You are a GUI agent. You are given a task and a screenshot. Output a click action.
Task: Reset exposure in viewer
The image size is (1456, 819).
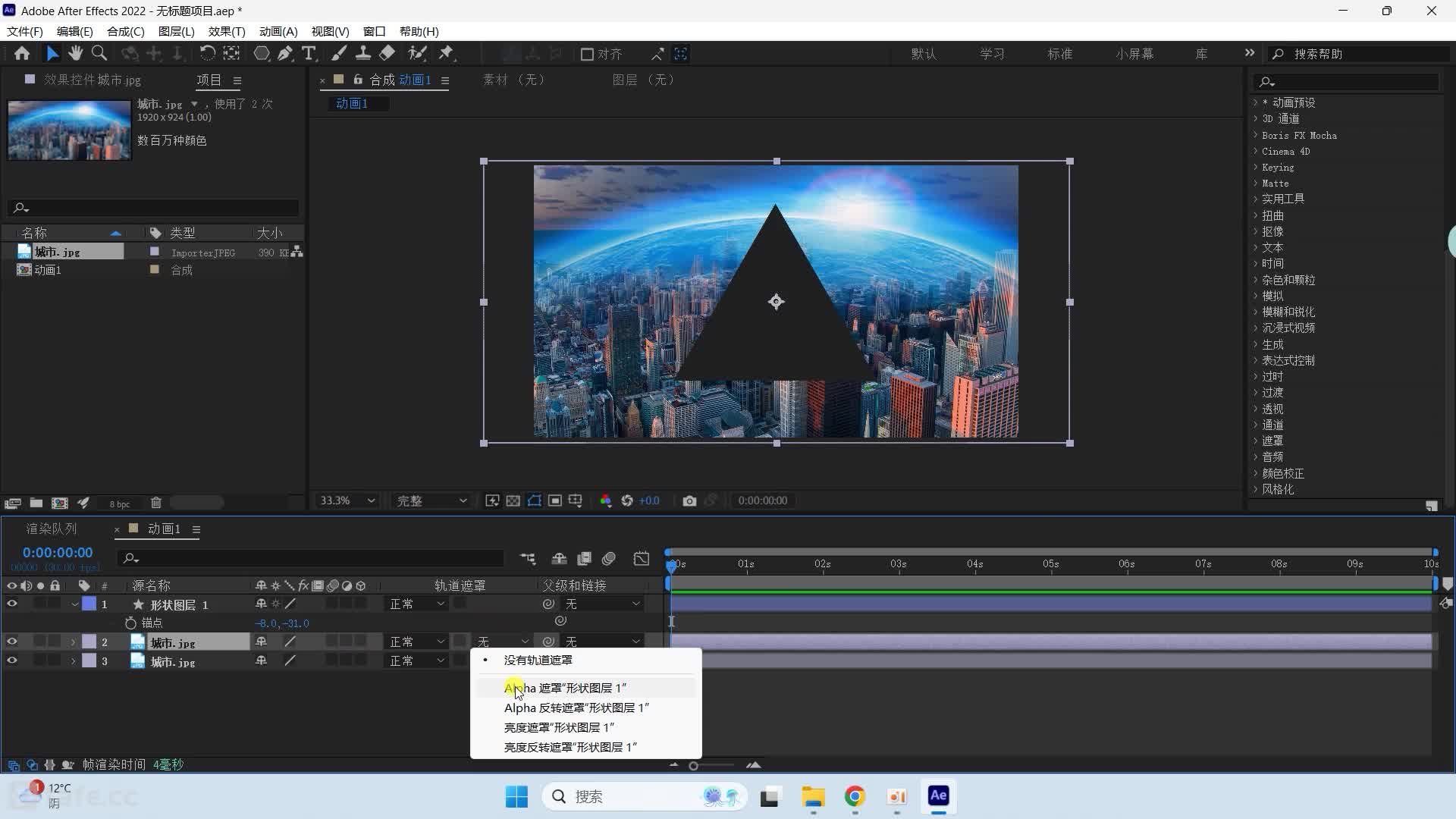click(x=627, y=501)
